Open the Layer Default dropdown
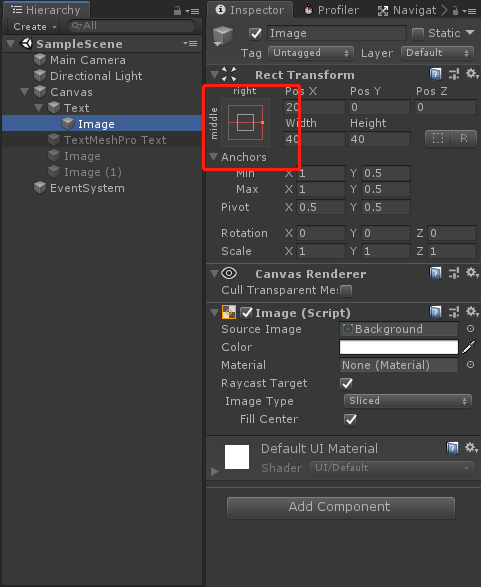The image size is (481, 587). tap(437, 53)
